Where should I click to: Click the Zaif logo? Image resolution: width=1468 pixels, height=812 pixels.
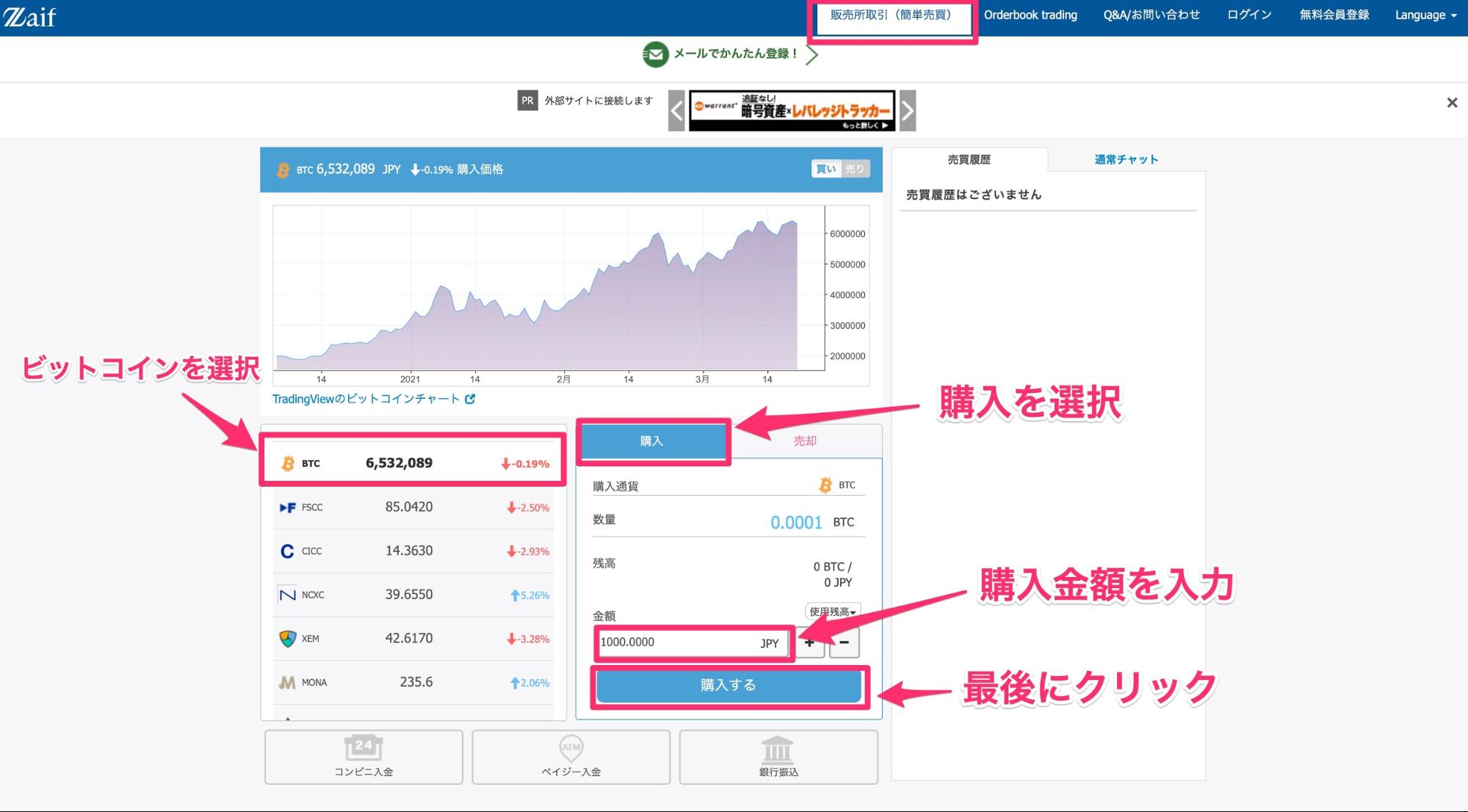(x=29, y=16)
